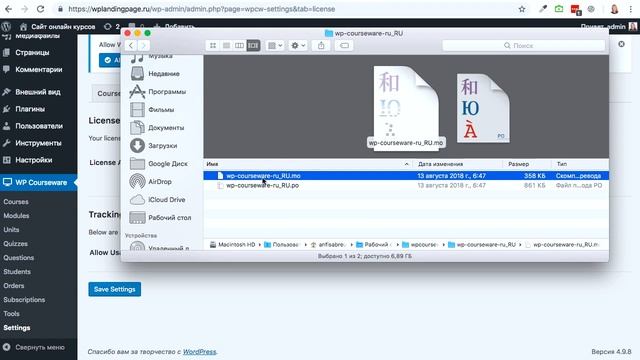
Task: Click the Finder share button
Action: [x=321, y=45]
